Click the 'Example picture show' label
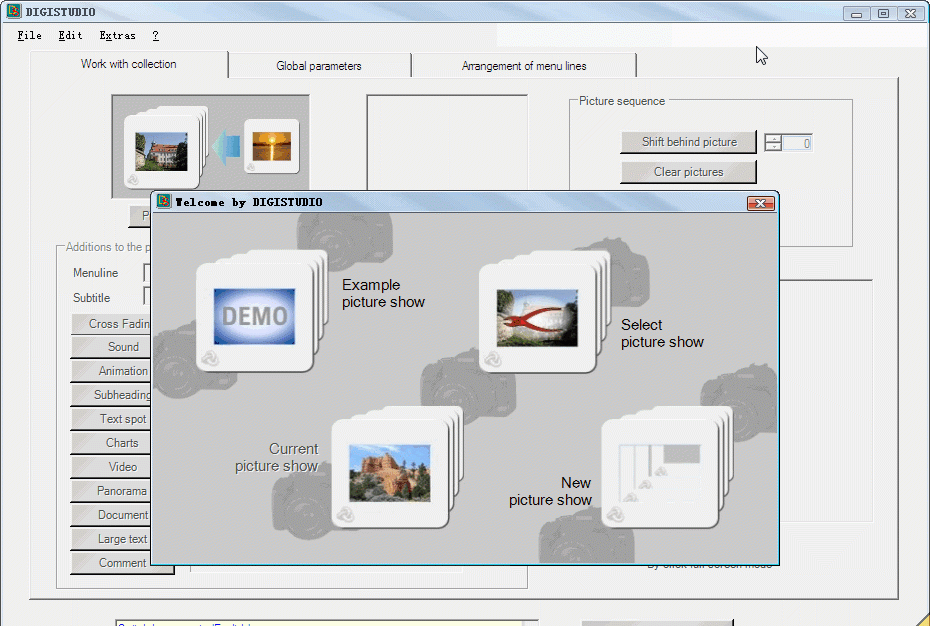The image size is (930, 626). pos(383,294)
